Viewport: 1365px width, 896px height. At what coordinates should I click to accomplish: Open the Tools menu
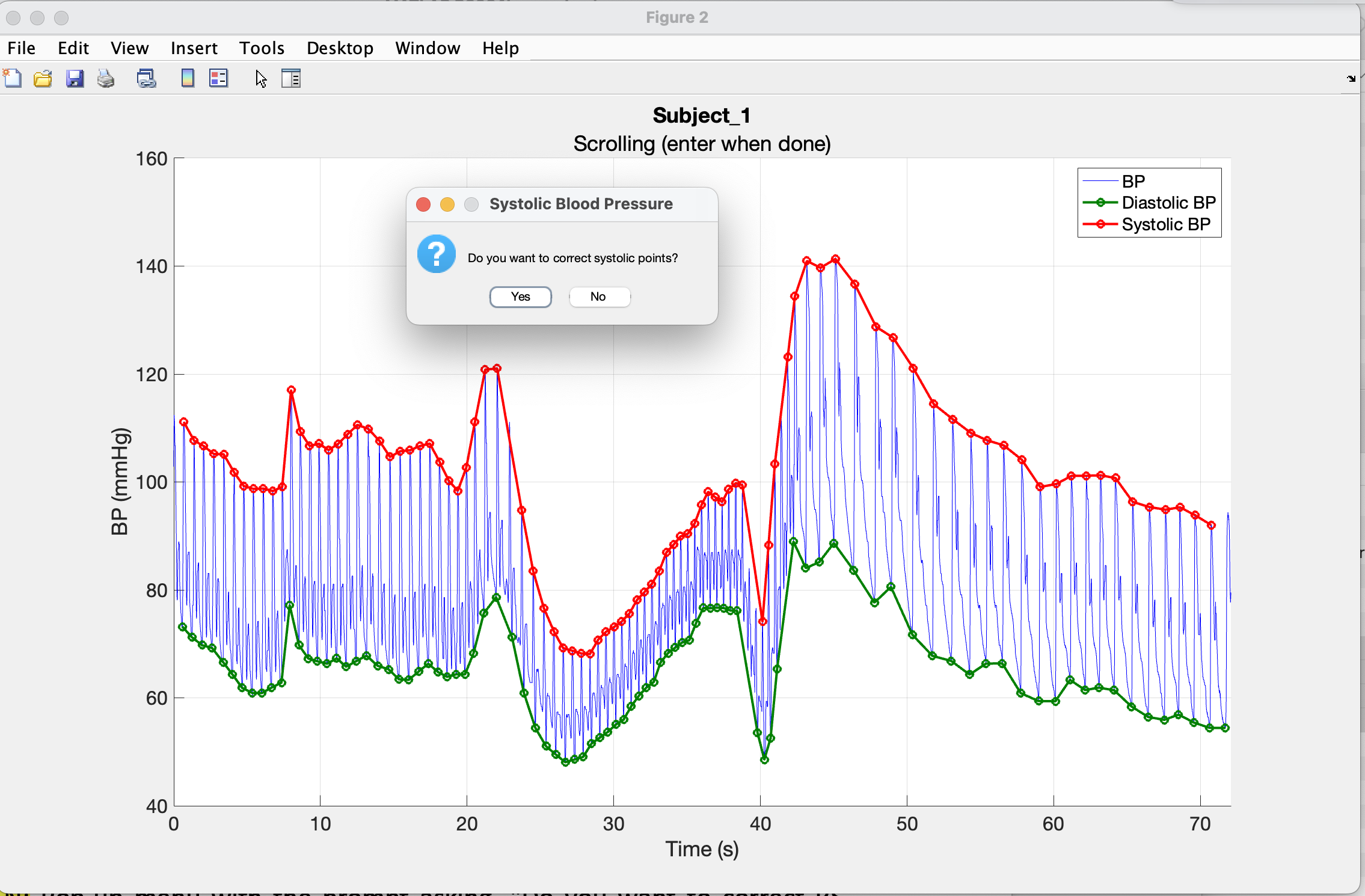(x=262, y=48)
